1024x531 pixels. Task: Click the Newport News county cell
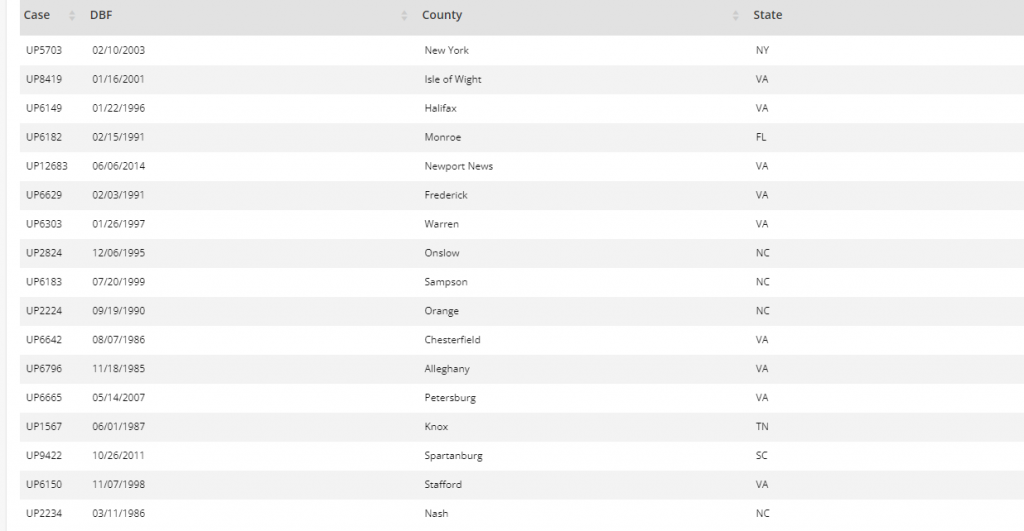pos(458,166)
